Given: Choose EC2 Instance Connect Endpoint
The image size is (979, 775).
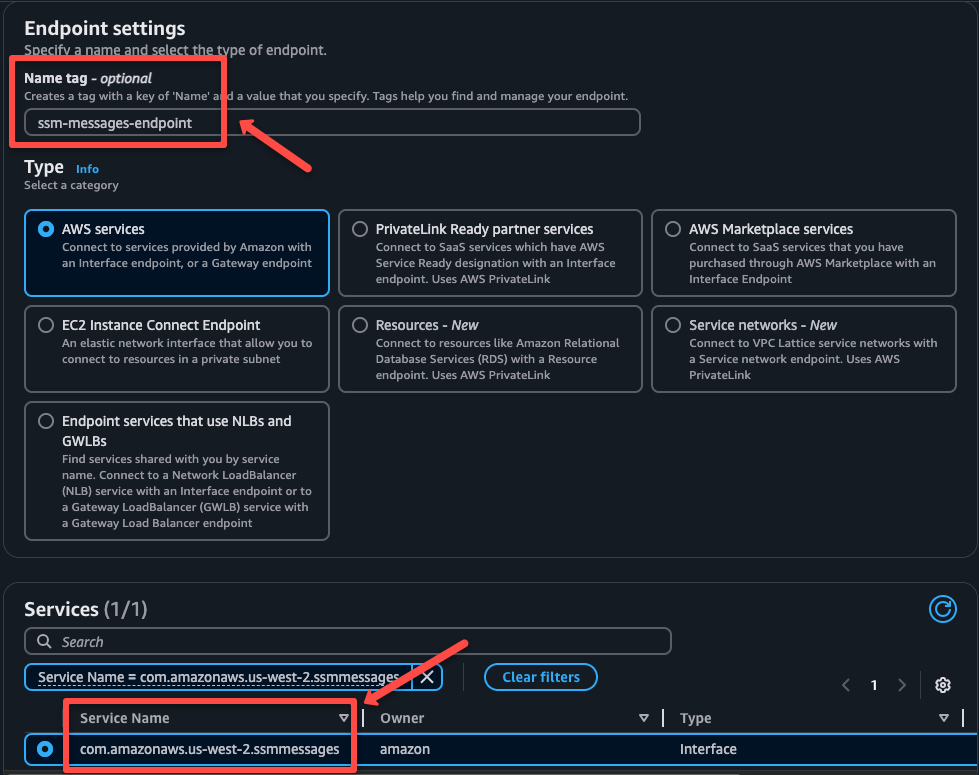Looking at the screenshot, I should click(46, 325).
